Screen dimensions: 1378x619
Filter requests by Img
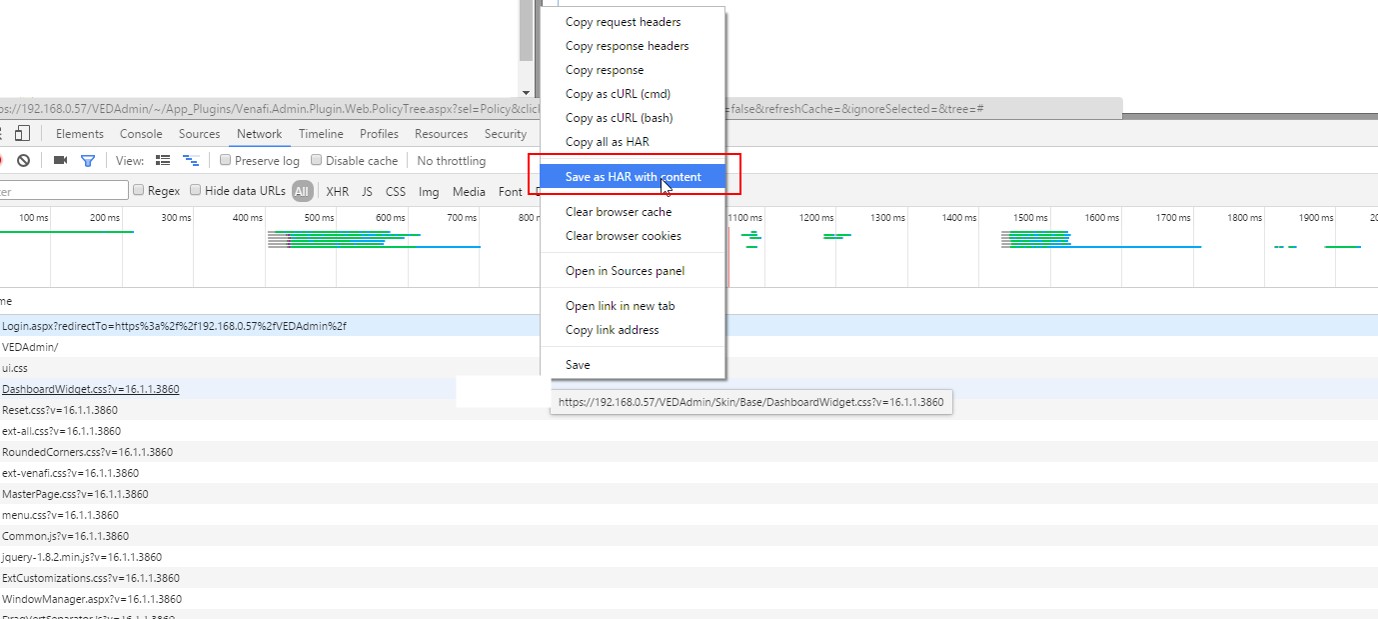pos(429,191)
